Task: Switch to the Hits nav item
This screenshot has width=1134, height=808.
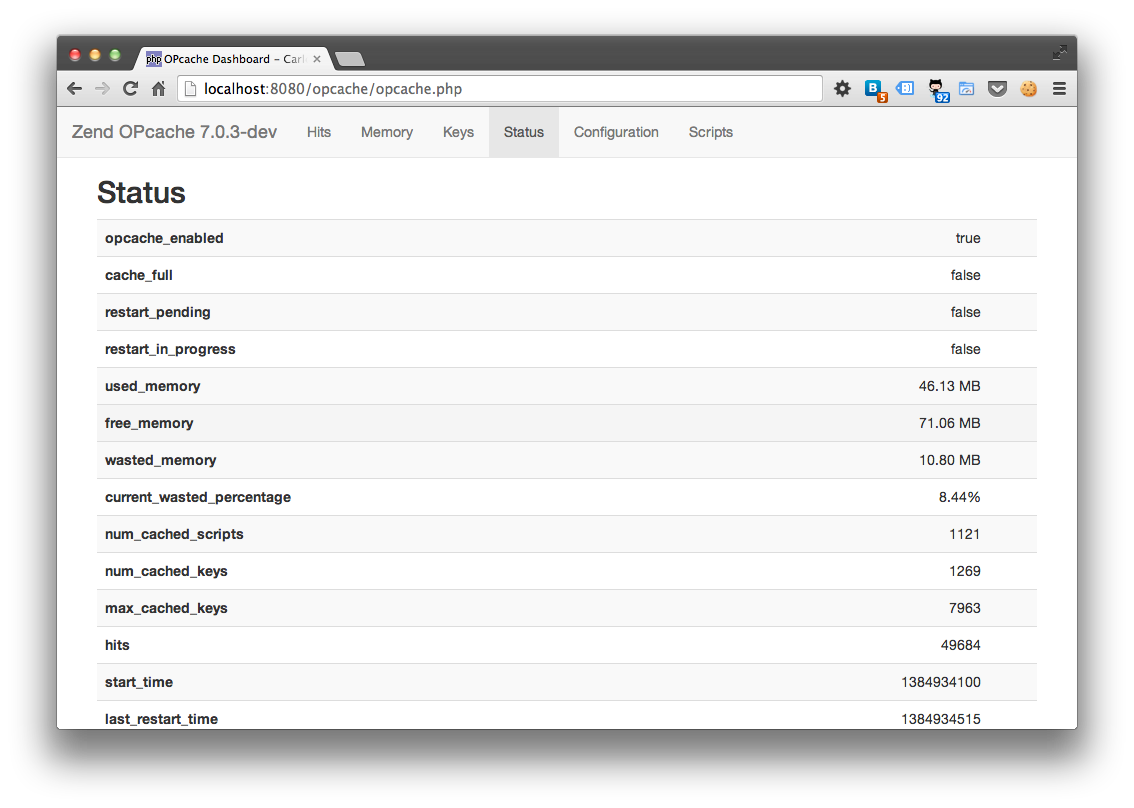Action: click(319, 132)
